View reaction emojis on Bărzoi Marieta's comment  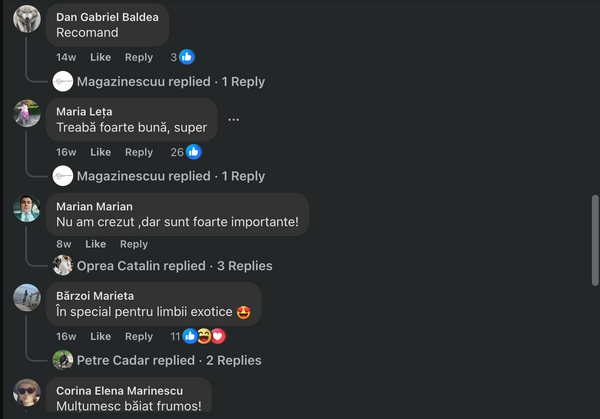pos(204,336)
